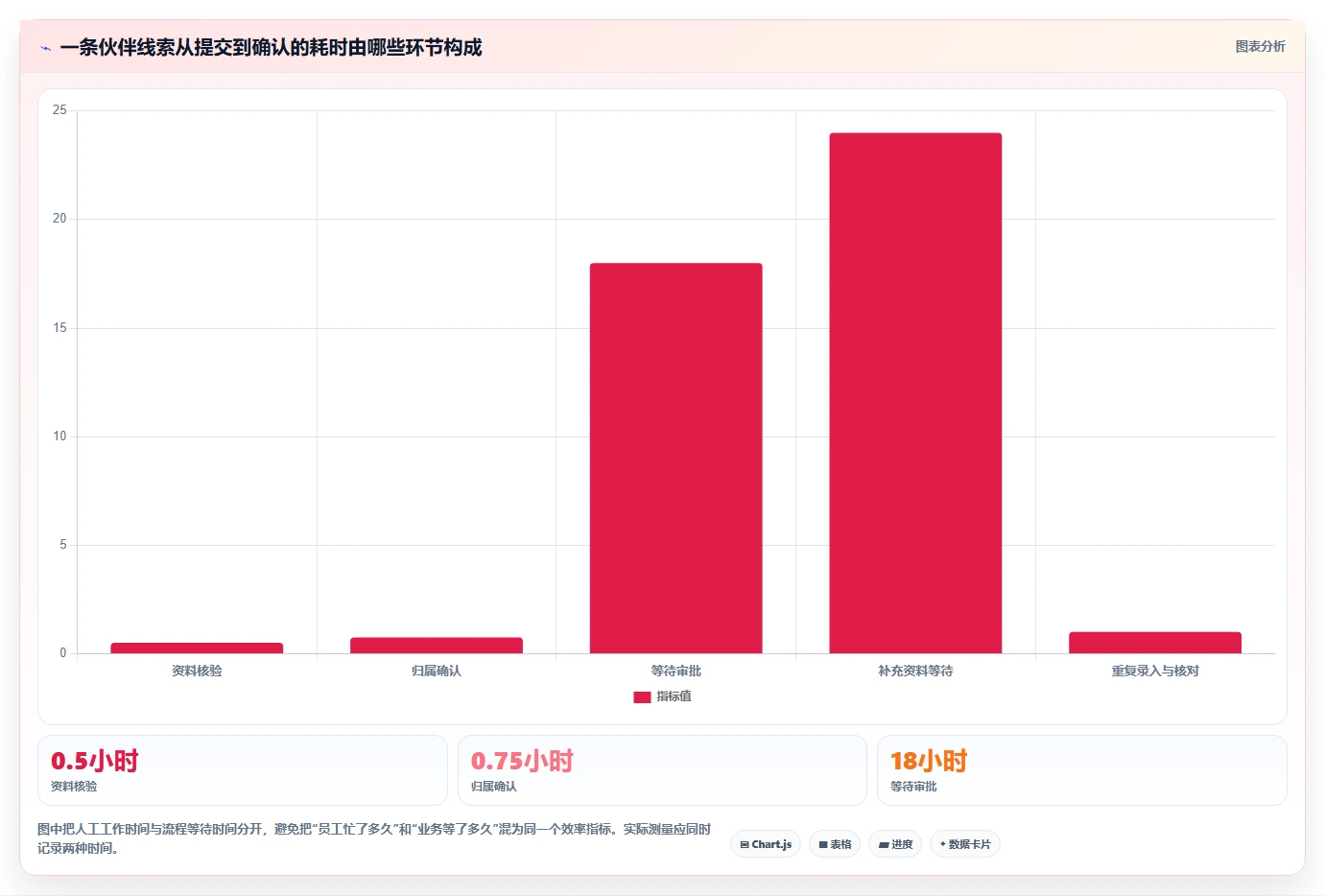This screenshot has height=896, width=1325.
Task: Click the y-axis value 15
Action: coord(59,328)
